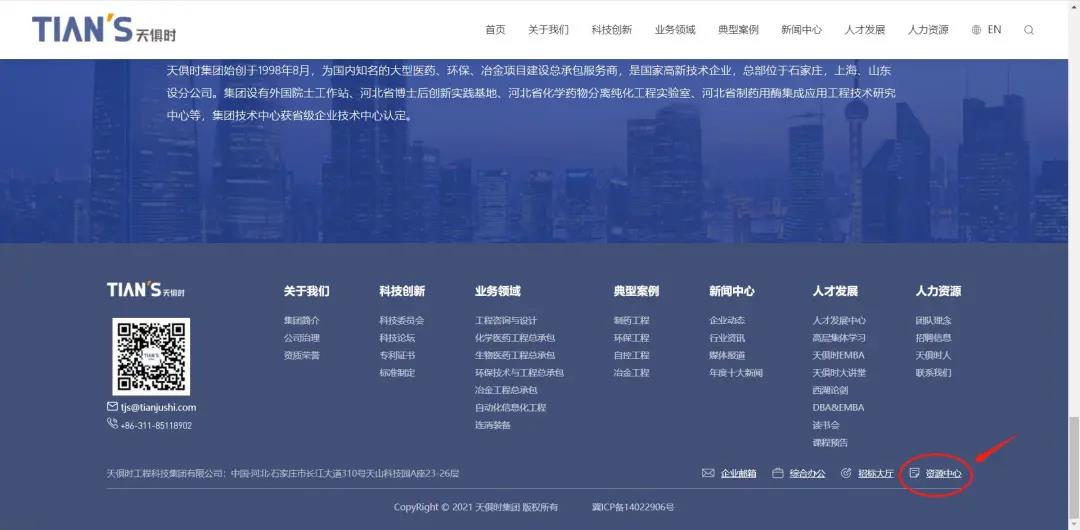Open the 关于我们 menu in top navigation
1080x530 pixels.
pos(548,30)
